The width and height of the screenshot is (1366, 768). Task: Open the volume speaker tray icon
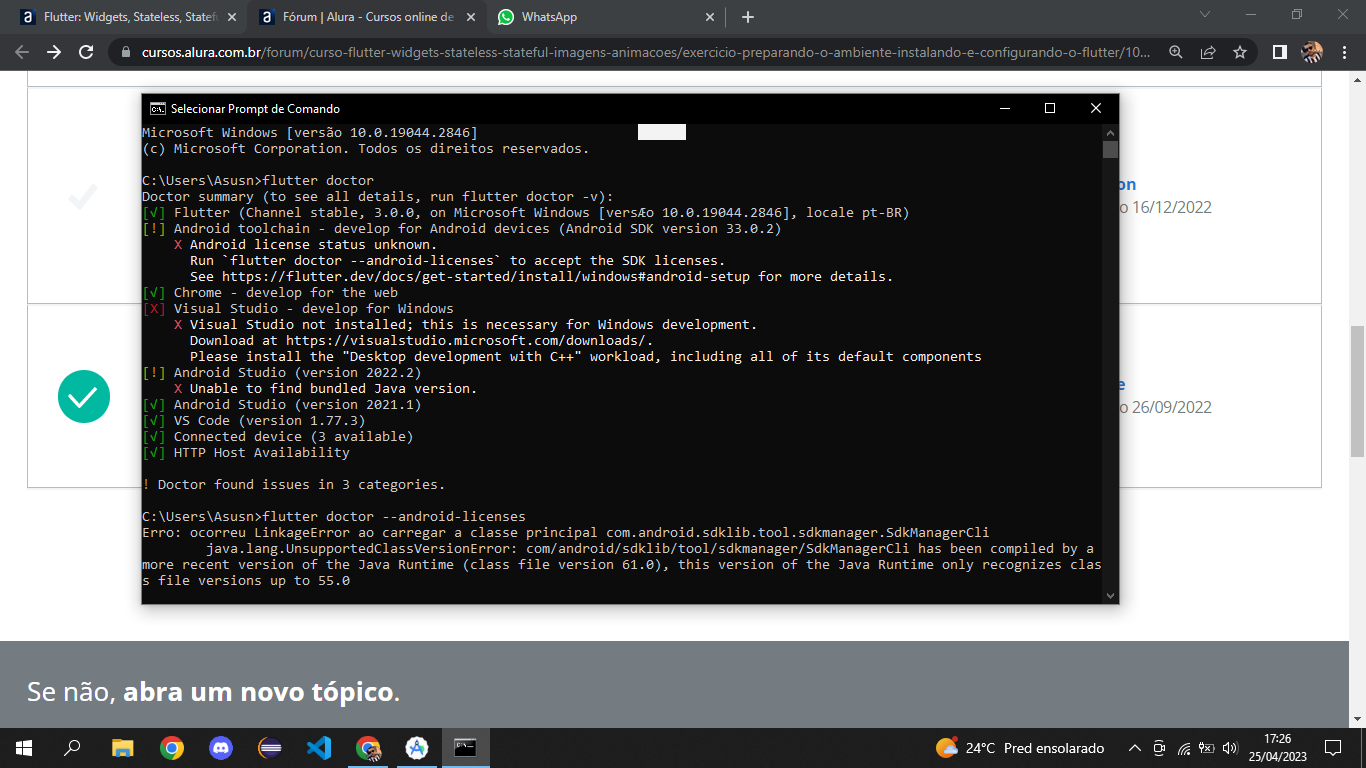[x=1230, y=748]
